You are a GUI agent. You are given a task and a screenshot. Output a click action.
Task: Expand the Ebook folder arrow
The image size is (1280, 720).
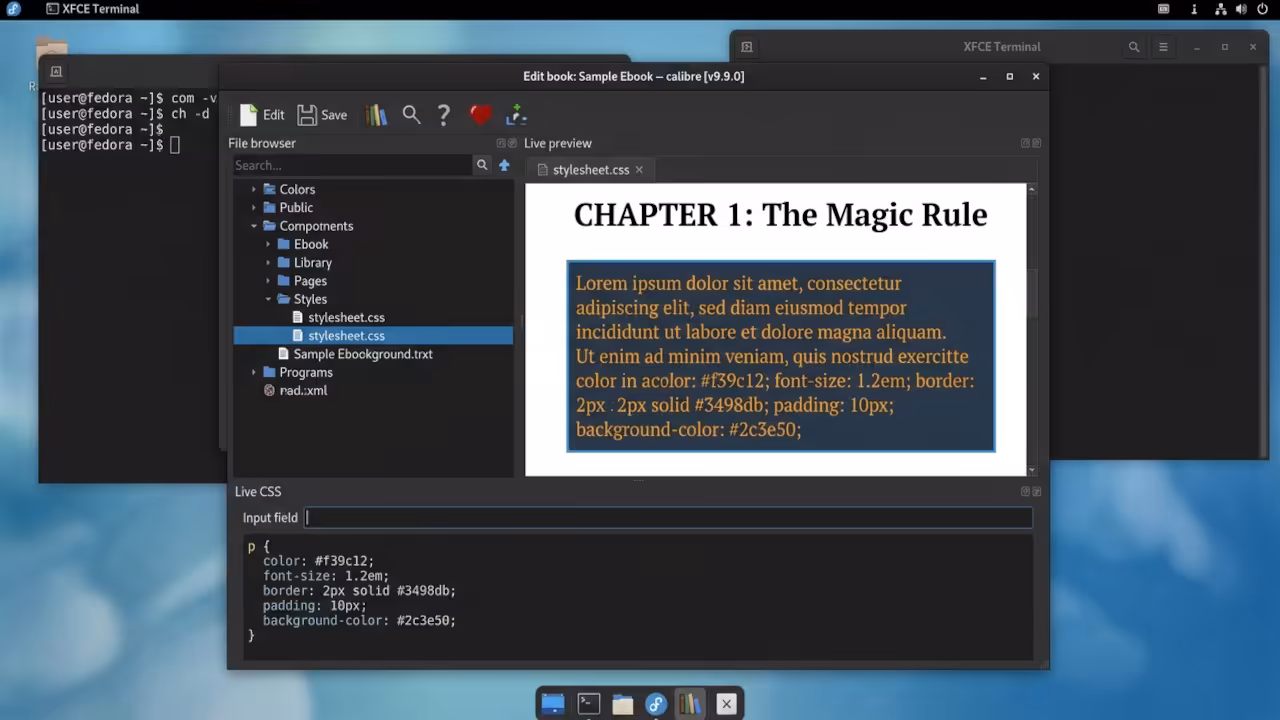268,244
